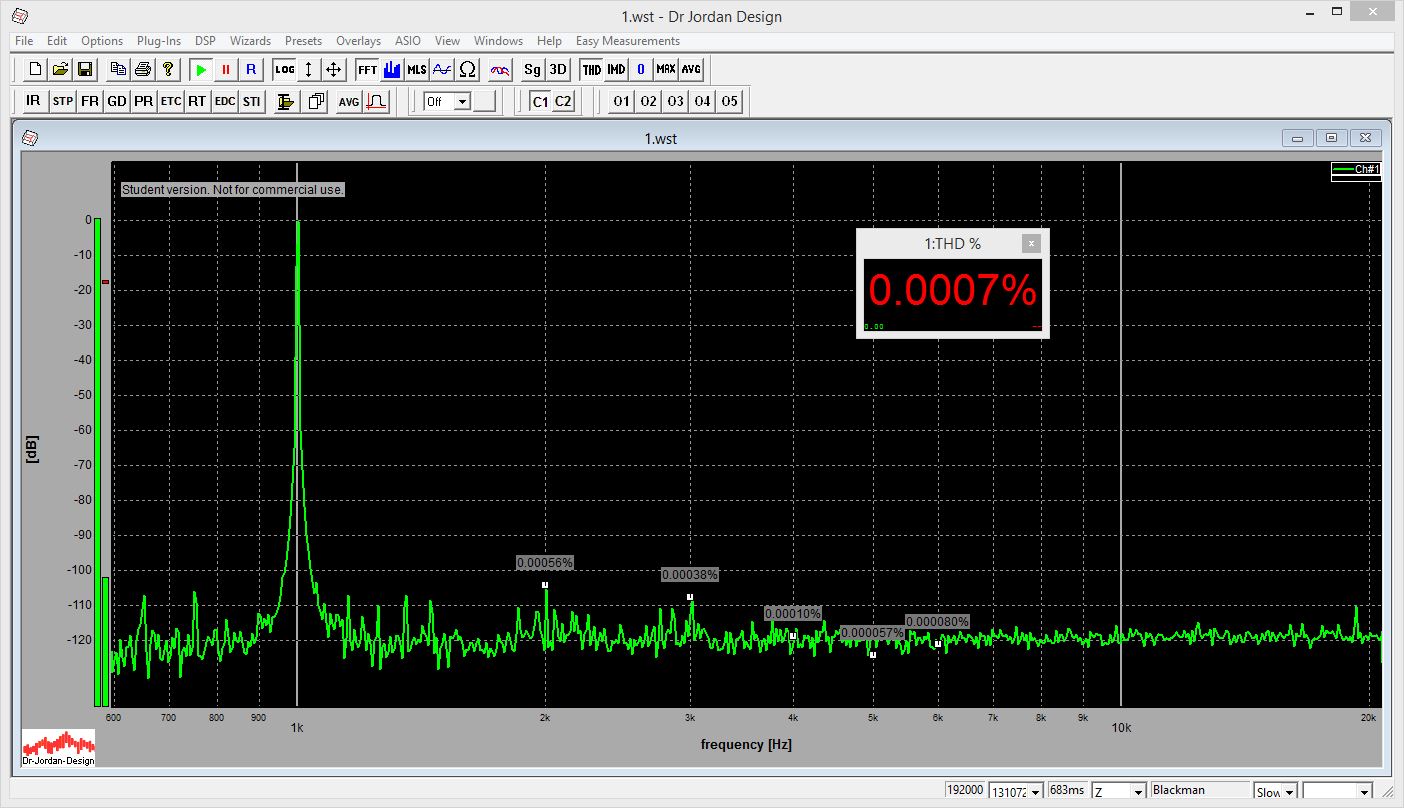Select the IR impulse response view

34,101
